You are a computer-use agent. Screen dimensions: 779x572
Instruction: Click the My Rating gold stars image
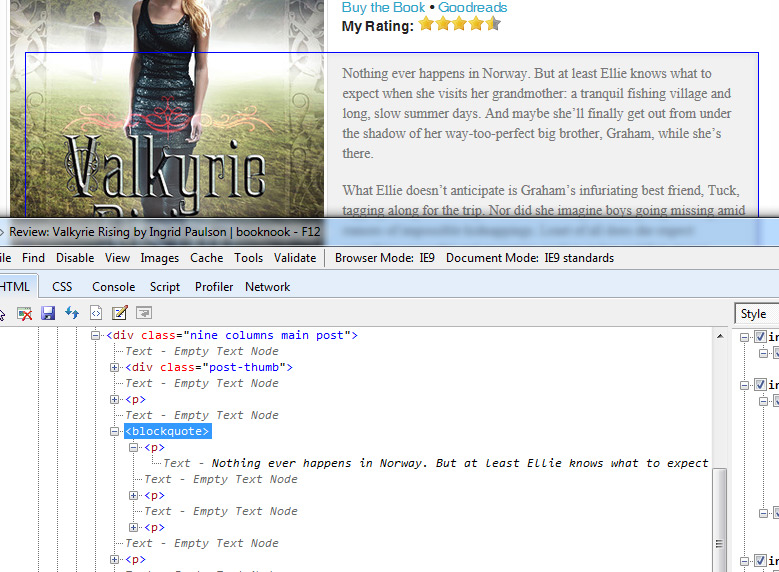pos(459,24)
